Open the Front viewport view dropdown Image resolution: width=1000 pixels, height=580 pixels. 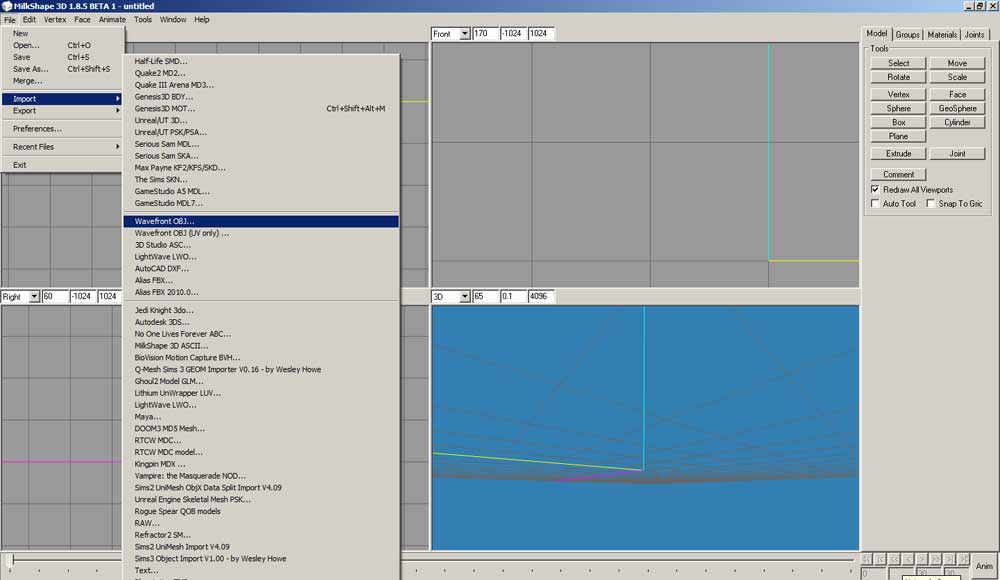pos(463,34)
